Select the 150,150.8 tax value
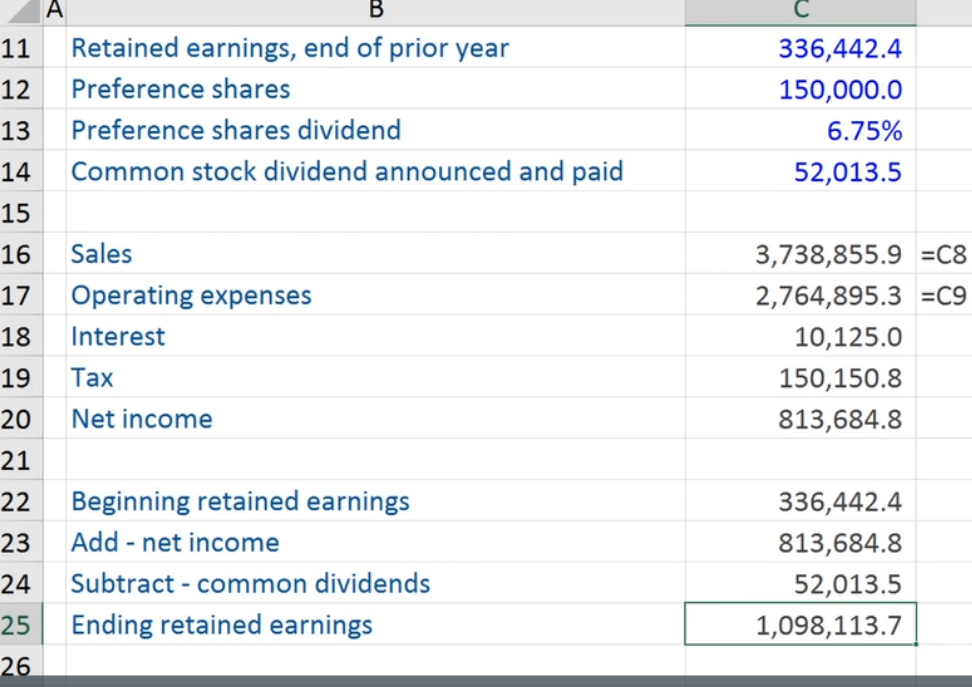 pos(800,377)
